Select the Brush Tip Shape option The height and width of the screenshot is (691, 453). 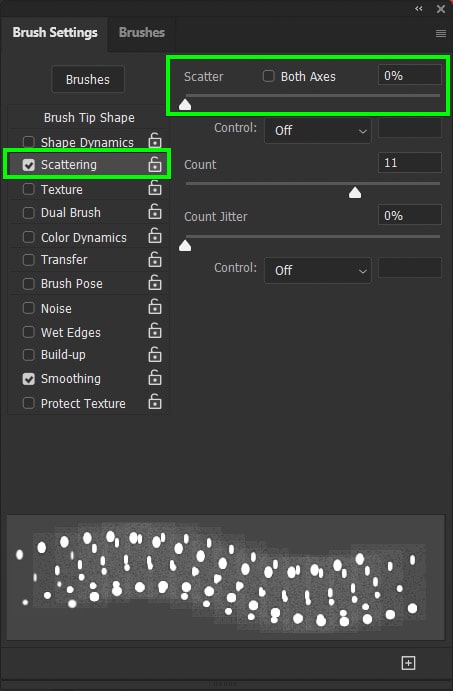pyautogui.click(x=89, y=118)
